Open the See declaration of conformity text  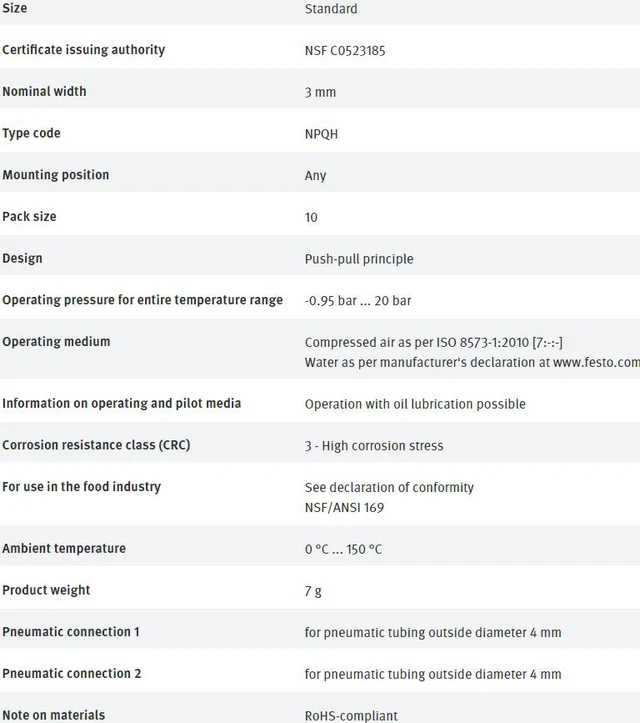pyautogui.click(x=389, y=487)
